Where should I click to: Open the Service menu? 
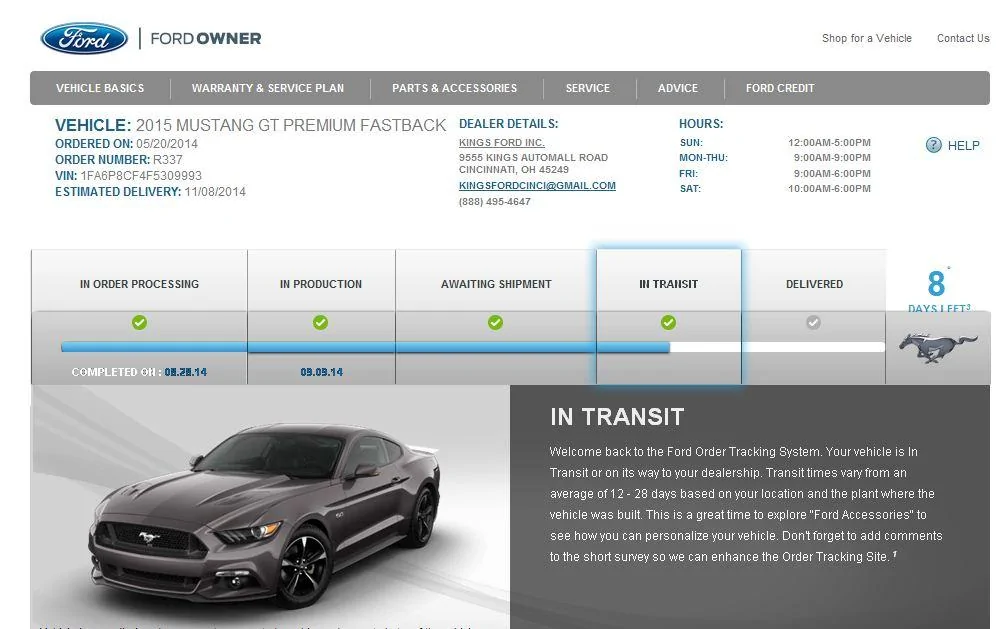coord(588,88)
